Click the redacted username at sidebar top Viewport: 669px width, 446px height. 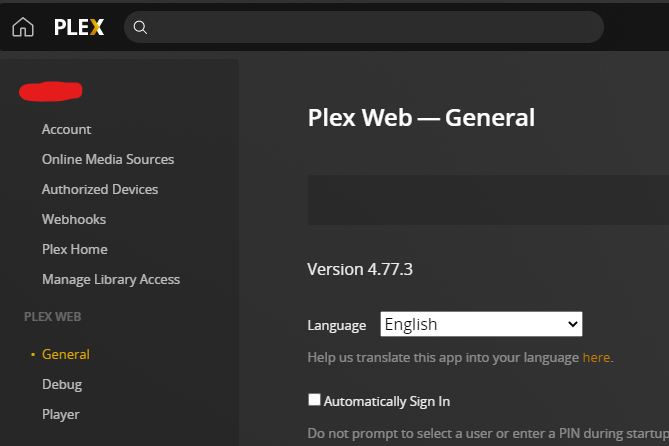tap(50, 91)
